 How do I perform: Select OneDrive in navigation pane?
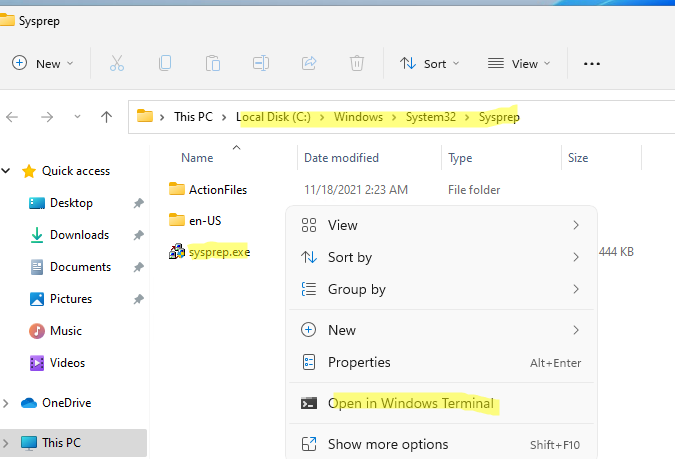(66, 403)
